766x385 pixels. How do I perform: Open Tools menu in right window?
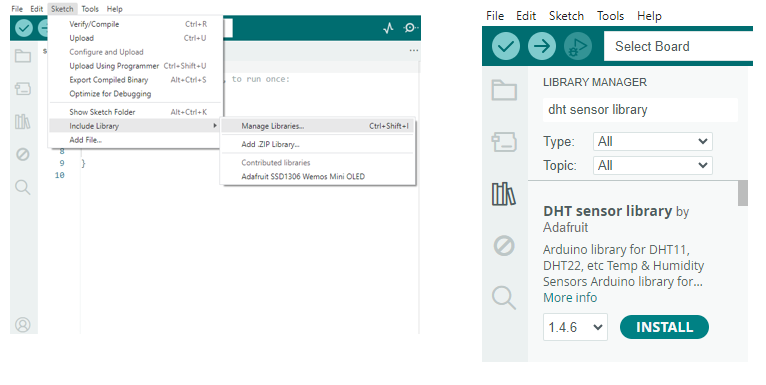(x=610, y=16)
